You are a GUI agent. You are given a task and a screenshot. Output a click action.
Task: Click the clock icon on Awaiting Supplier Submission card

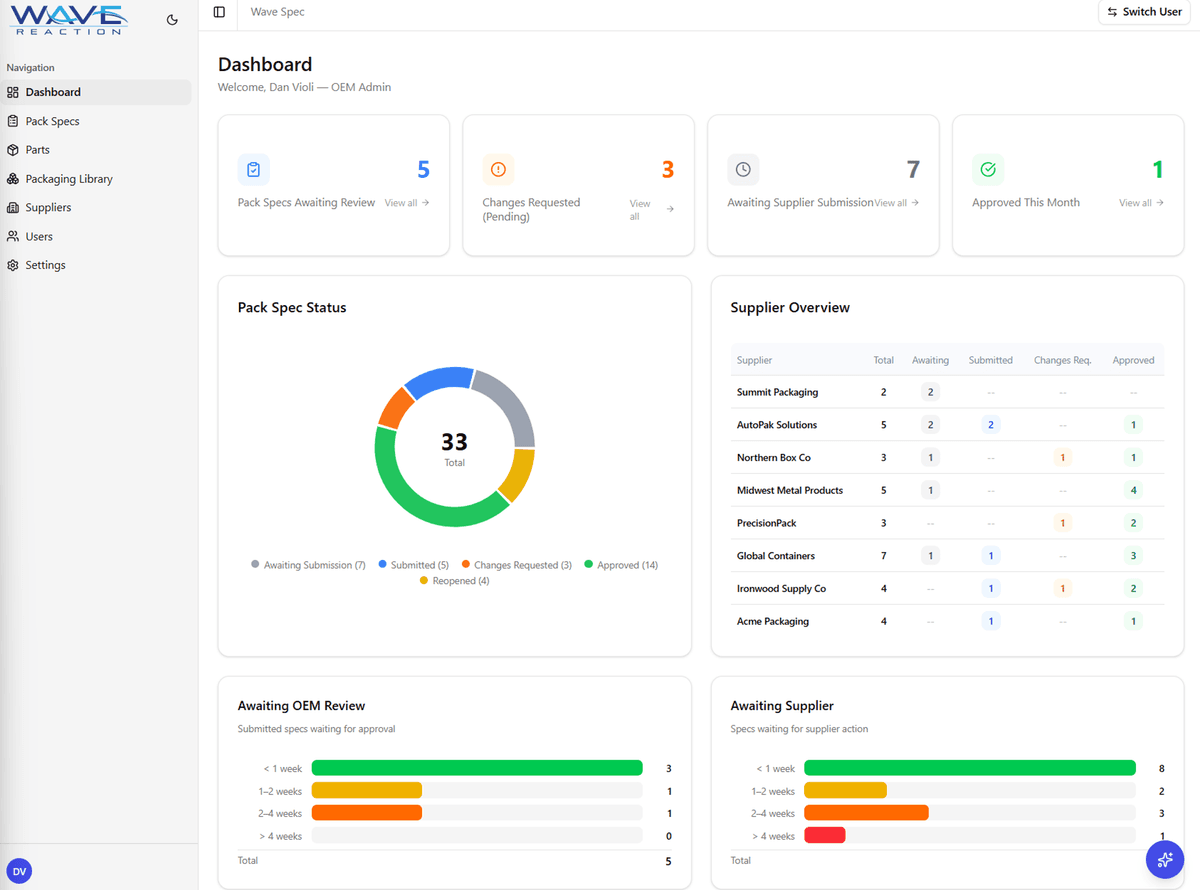tap(743, 170)
